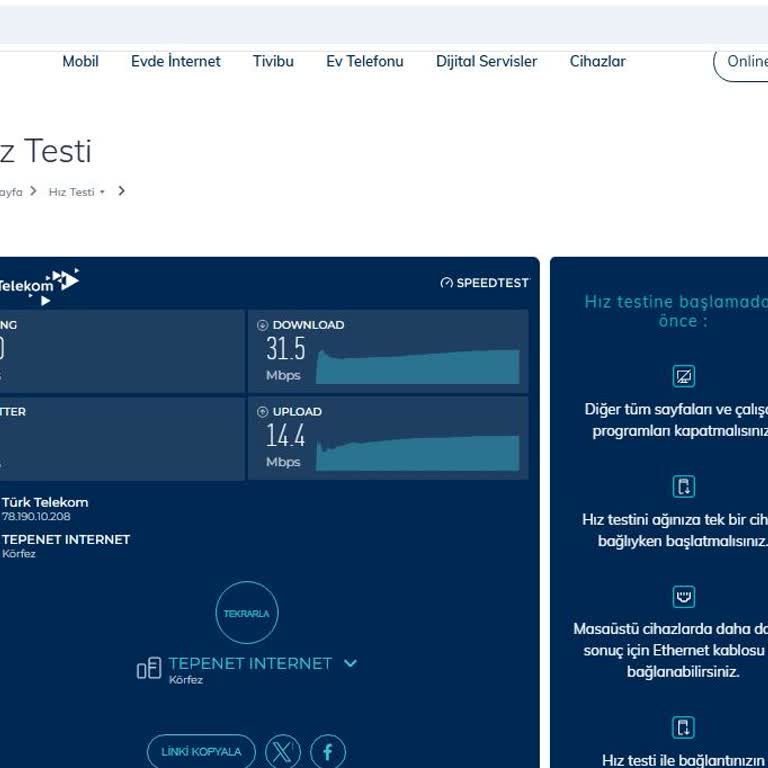Click the closed-pages icon atop the tips list
Screen dimensions: 768x768
684,376
